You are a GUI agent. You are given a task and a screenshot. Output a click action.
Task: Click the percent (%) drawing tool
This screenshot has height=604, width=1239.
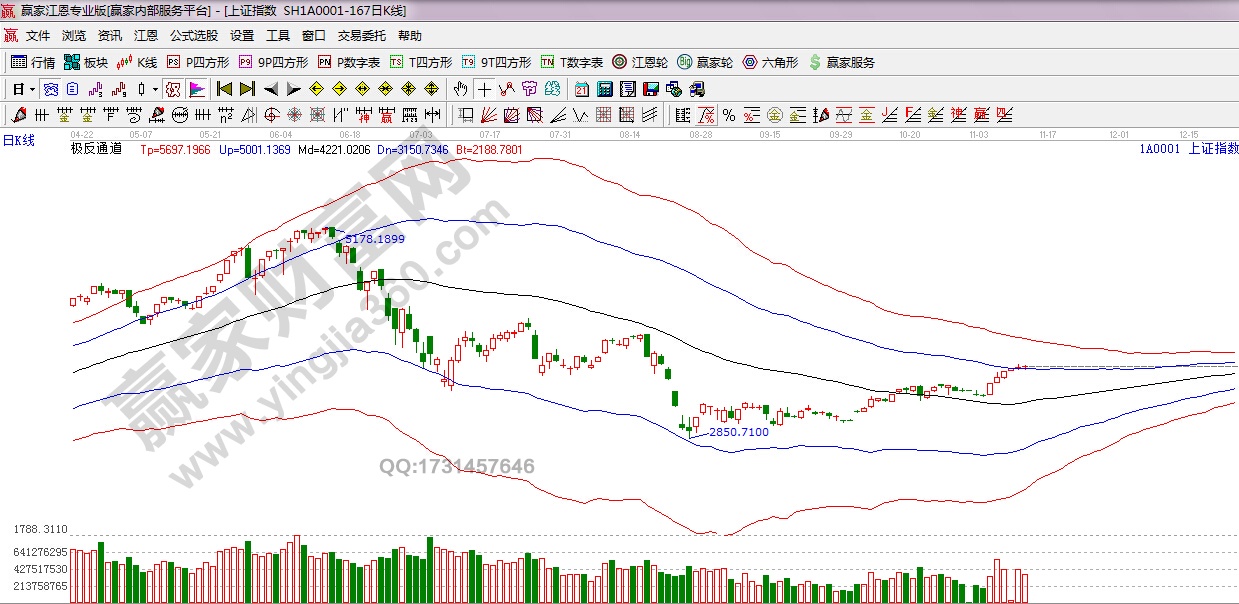coord(729,115)
